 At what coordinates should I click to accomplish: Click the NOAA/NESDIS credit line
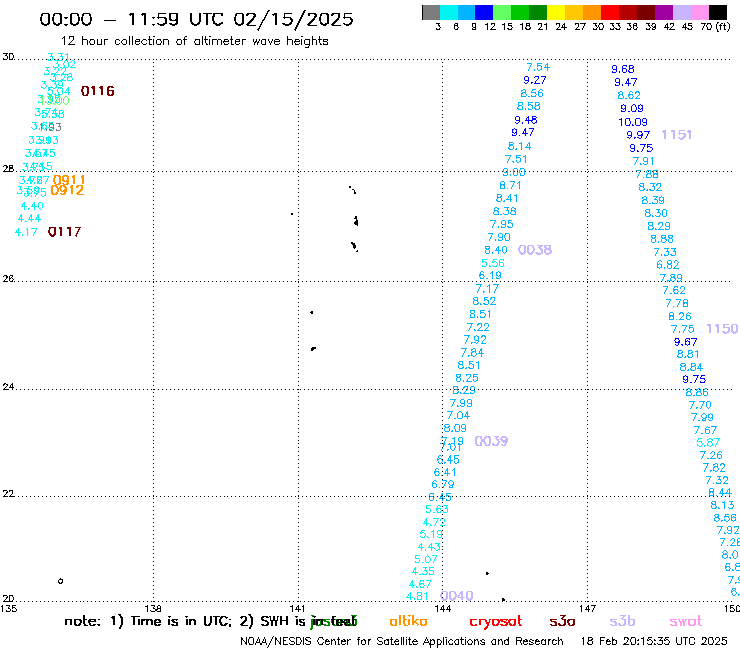click(402, 642)
